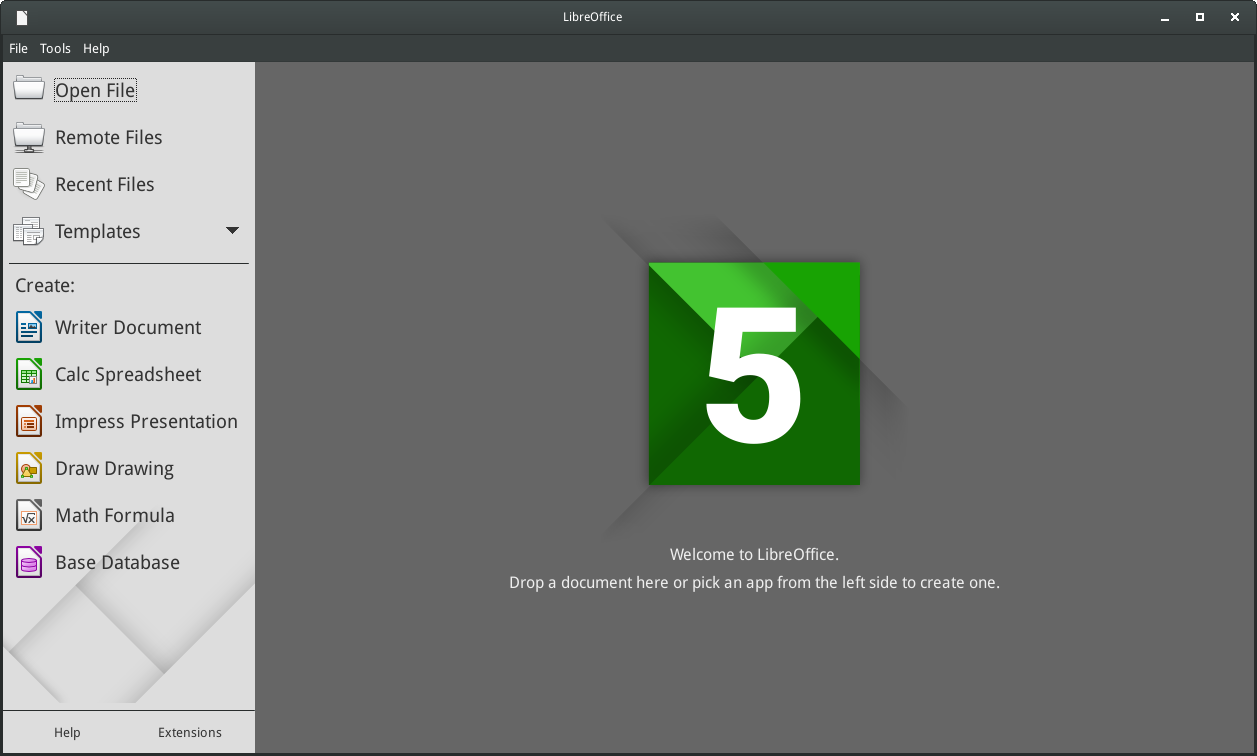The width and height of the screenshot is (1257, 756).
Task: Create a new Calc Spreadsheet
Action: (128, 374)
